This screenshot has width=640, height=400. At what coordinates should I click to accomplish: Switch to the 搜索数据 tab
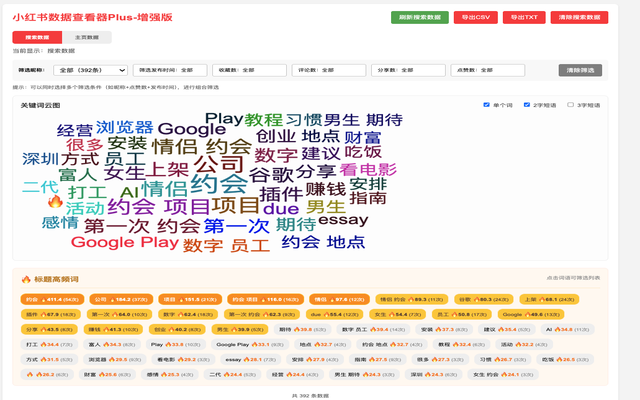click(37, 37)
